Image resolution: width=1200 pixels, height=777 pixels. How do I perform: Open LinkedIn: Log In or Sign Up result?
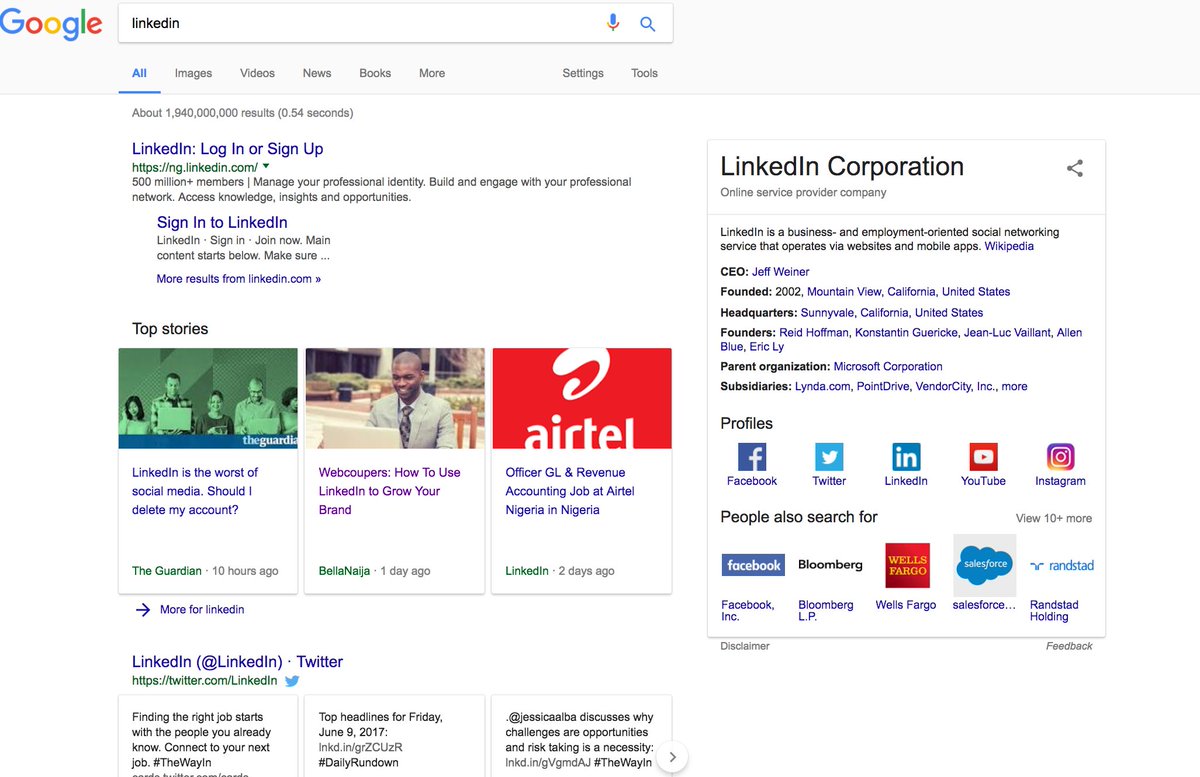[x=227, y=149]
